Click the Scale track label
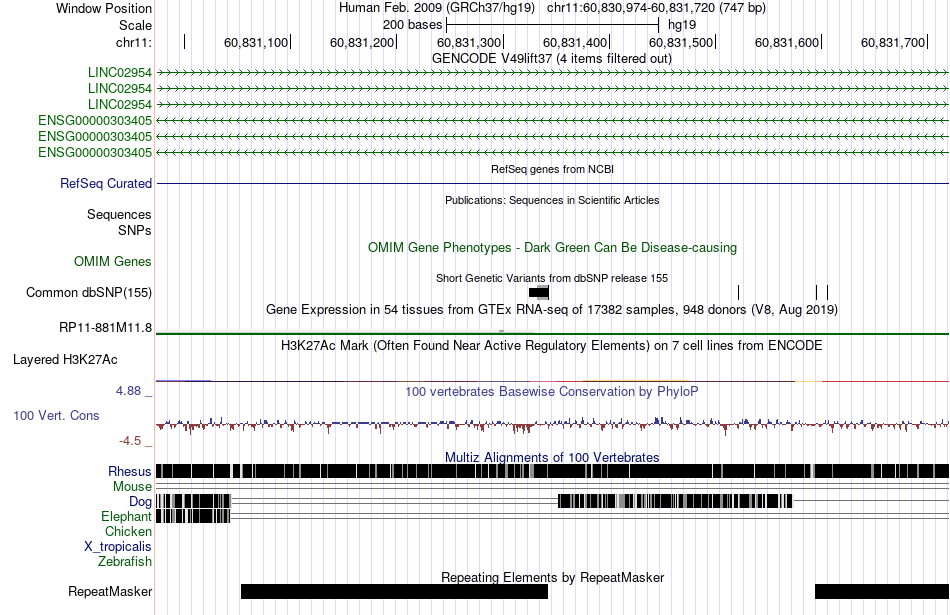Viewport: 950px width, 615px height. [x=135, y=25]
